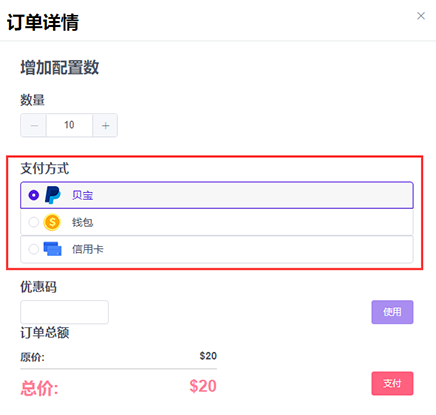Focus the 优惠码 input box
This screenshot has height=415, width=436.
coord(64,312)
